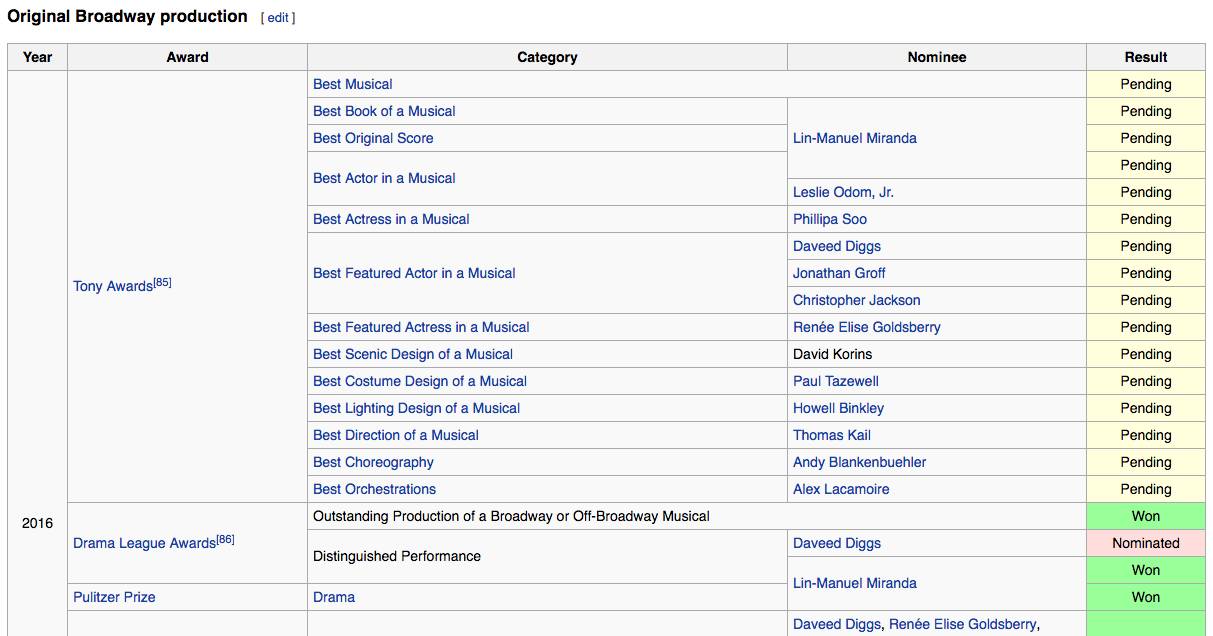1213x636 pixels.
Task: Open Lin-Manuel Miranda link in Drama League rows
Action: (855, 583)
